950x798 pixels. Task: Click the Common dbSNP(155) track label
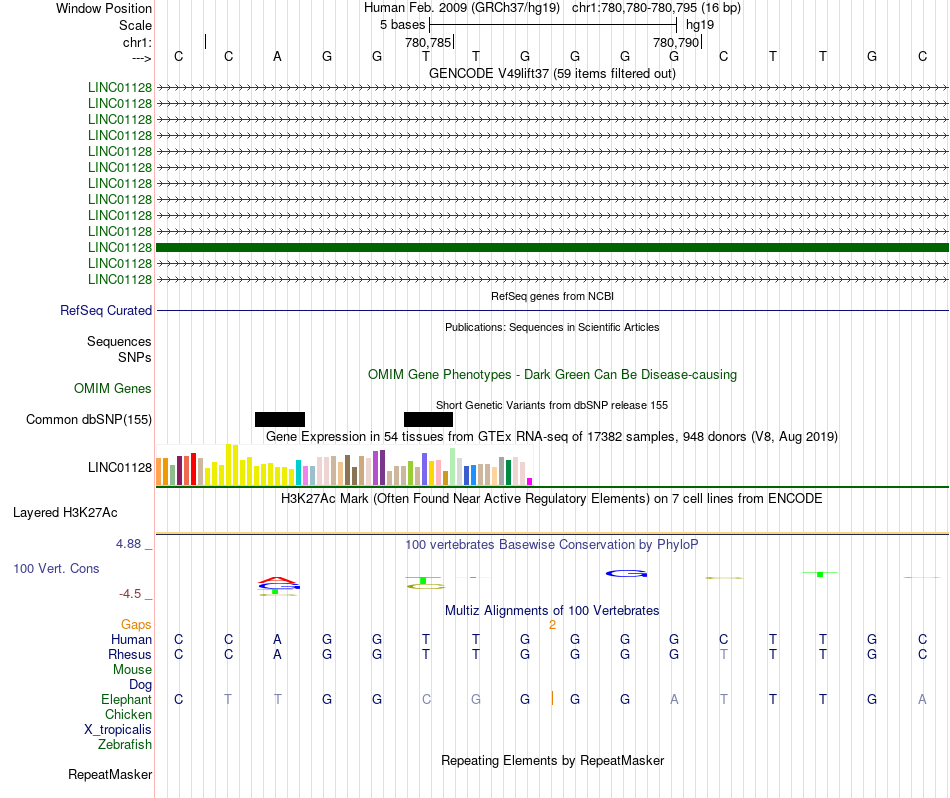pyautogui.click(x=88, y=419)
